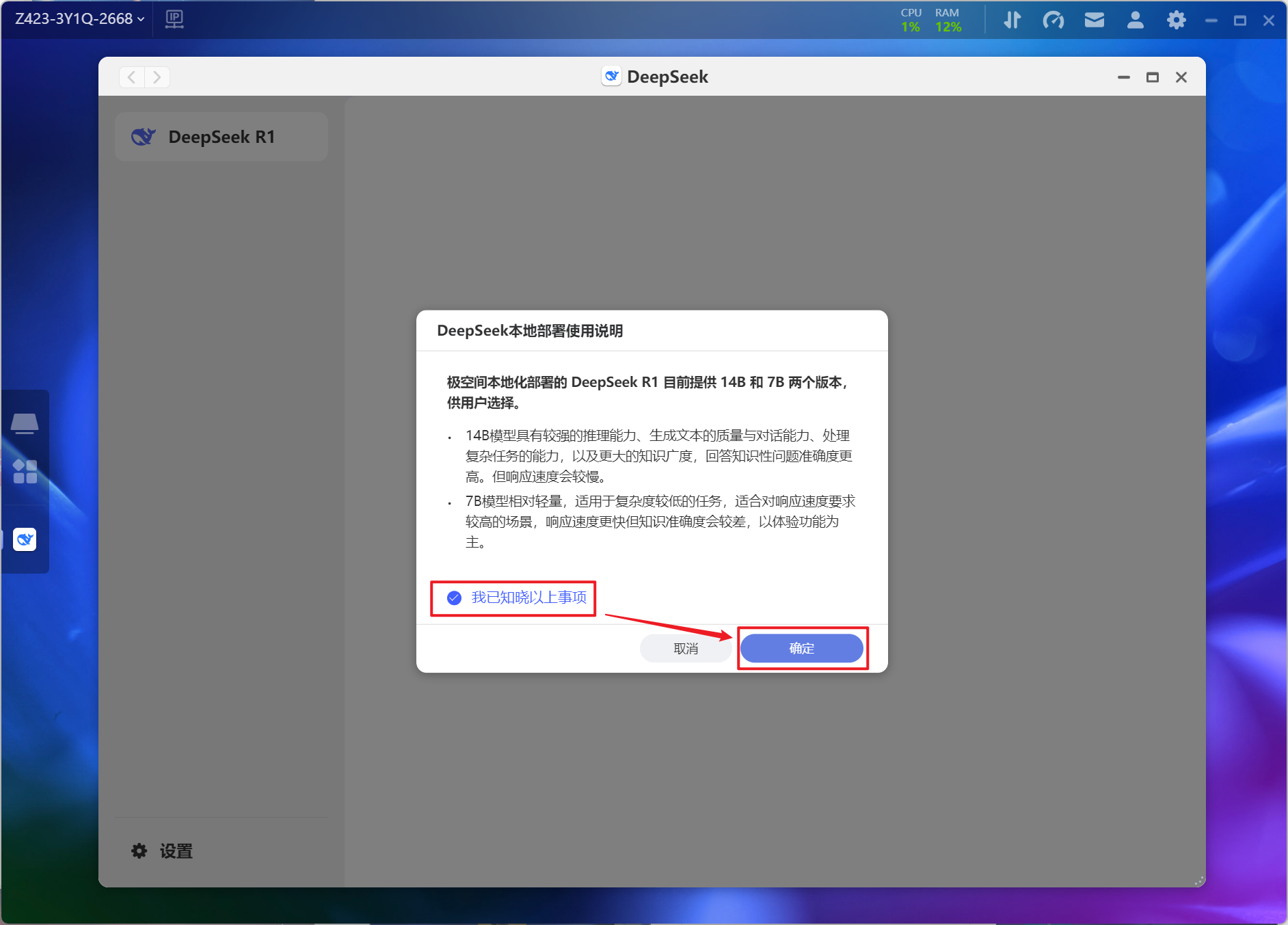Click the RAM 12% usage indicator

(948, 20)
